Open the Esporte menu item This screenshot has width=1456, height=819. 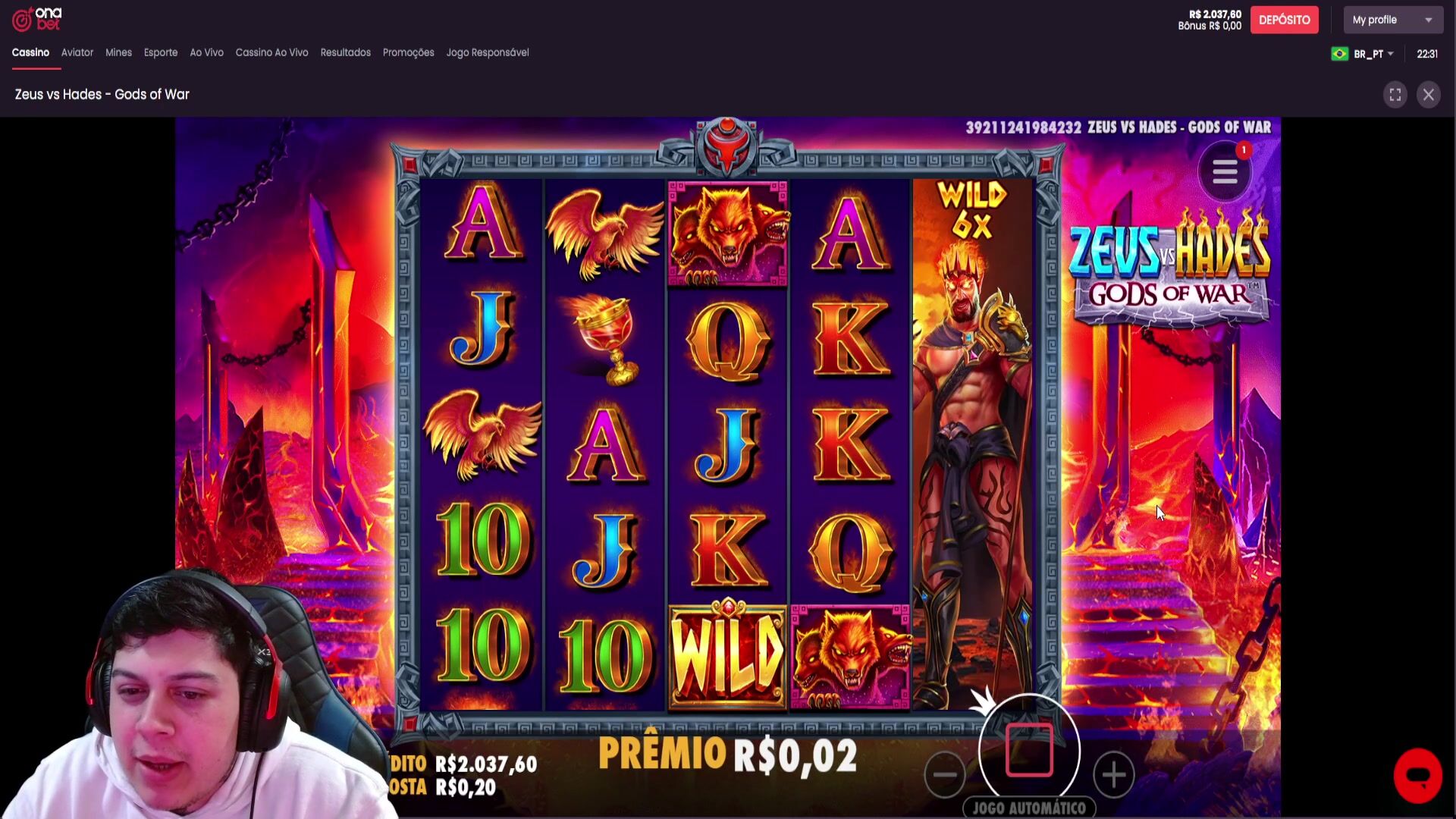pyautogui.click(x=161, y=52)
